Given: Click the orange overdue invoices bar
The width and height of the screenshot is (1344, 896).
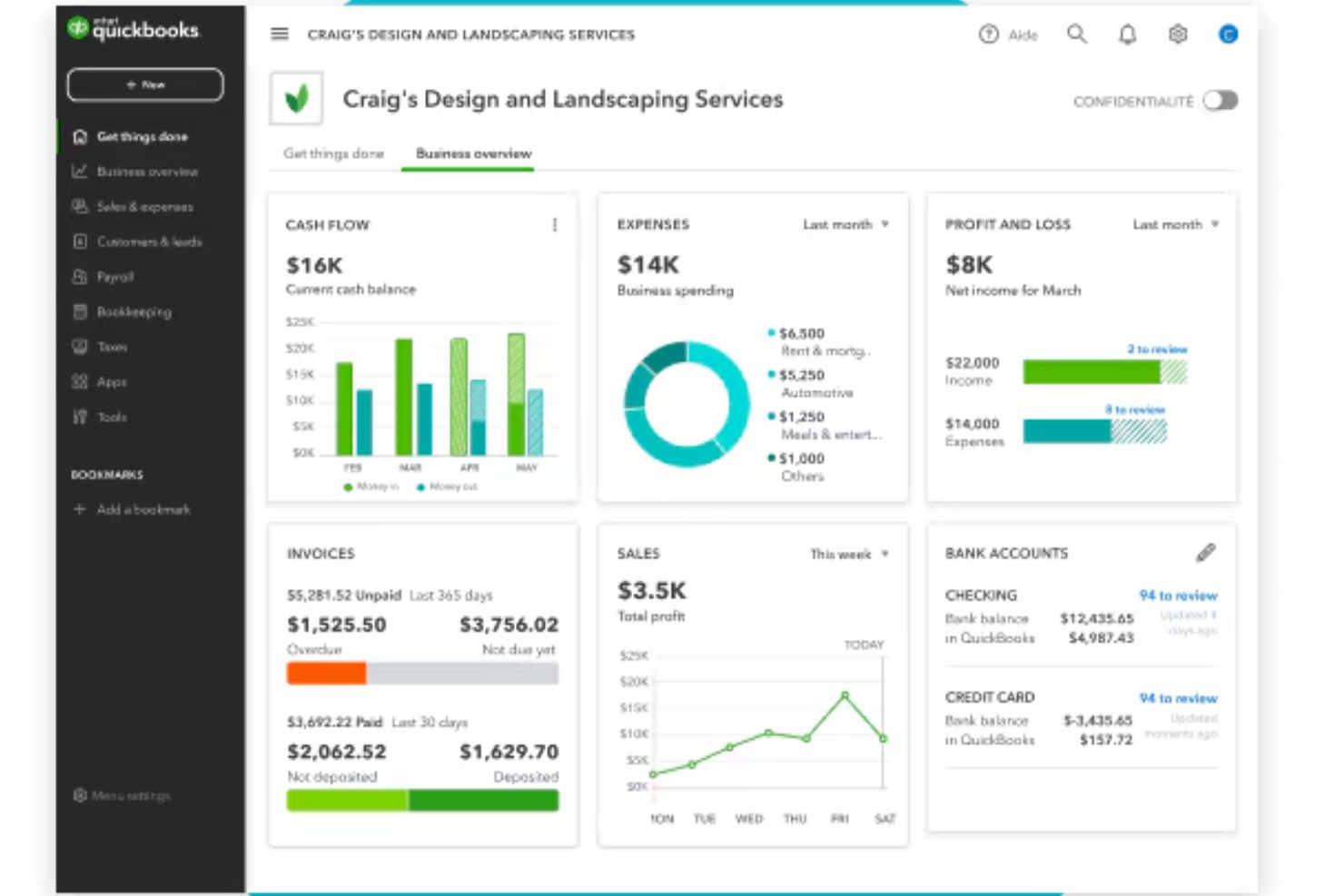Looking at the screenshot, I should click(326, 673).
